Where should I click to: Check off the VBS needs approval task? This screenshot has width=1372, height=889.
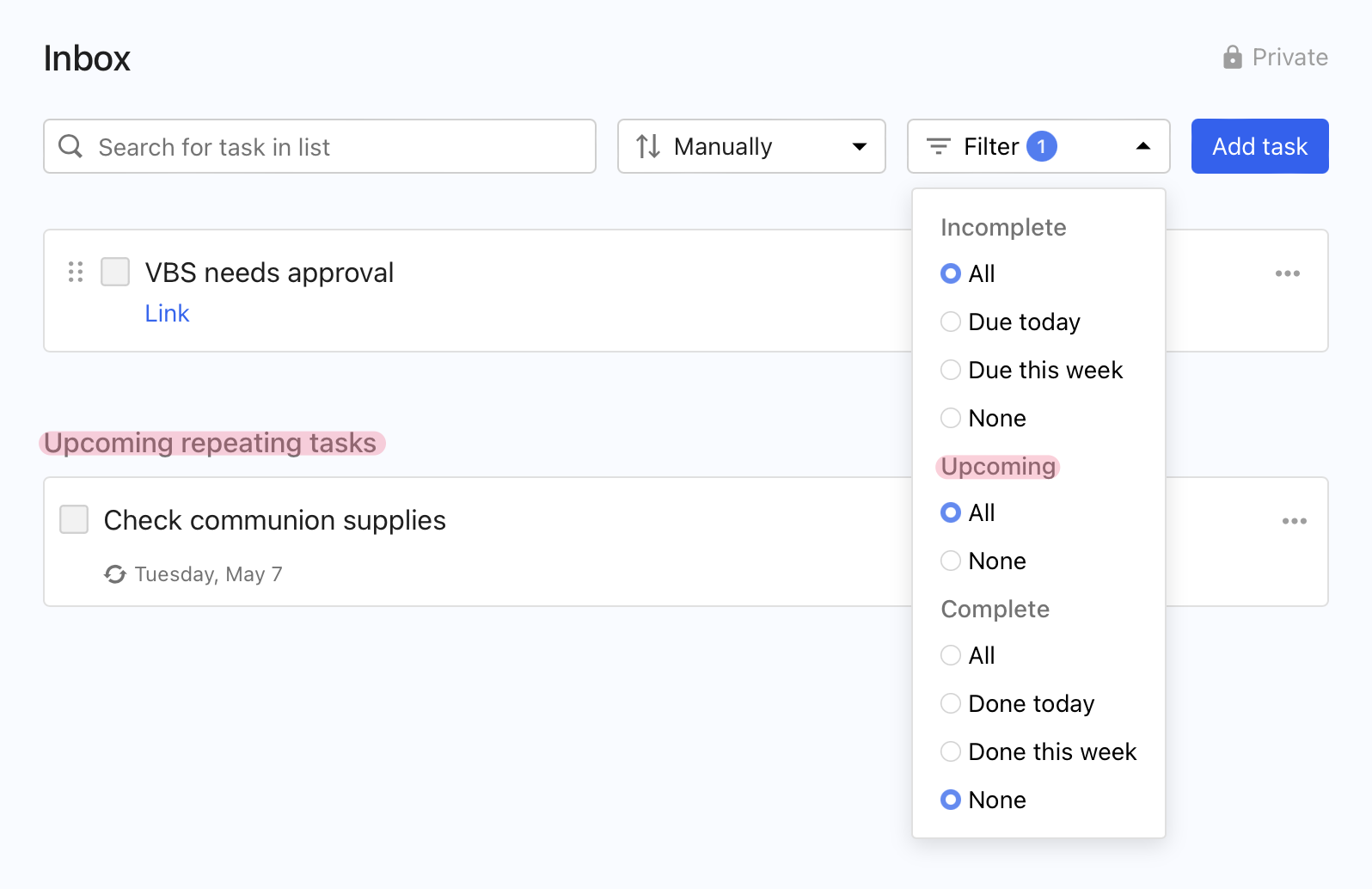click(115, 272)
